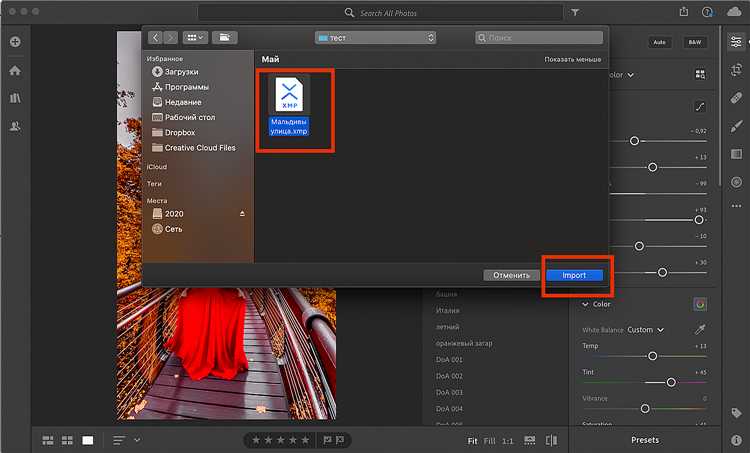
Task: Select the white balance eyedropper tool
Action: pyautogui.click(x=700, y=329)
